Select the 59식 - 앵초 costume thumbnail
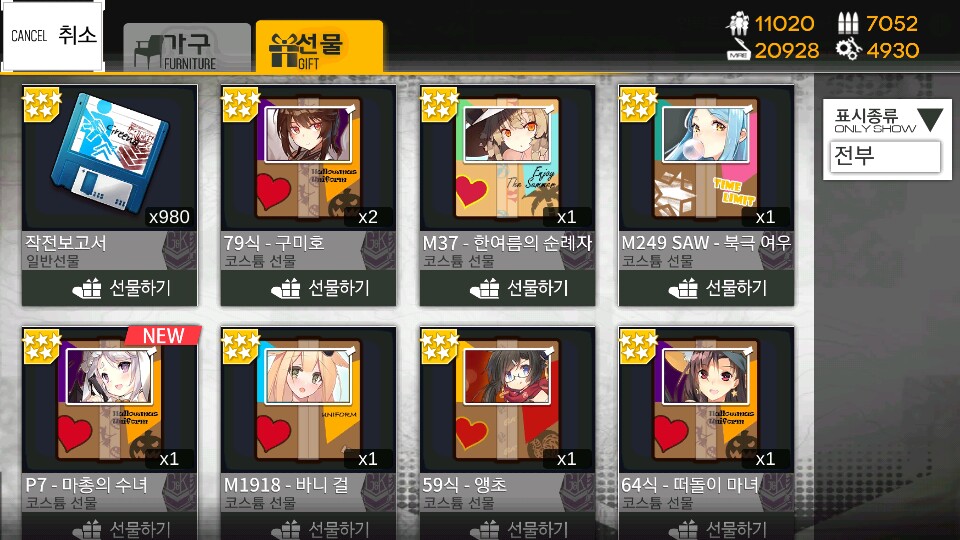The image size is (960, 540). [x=507, y=400]
